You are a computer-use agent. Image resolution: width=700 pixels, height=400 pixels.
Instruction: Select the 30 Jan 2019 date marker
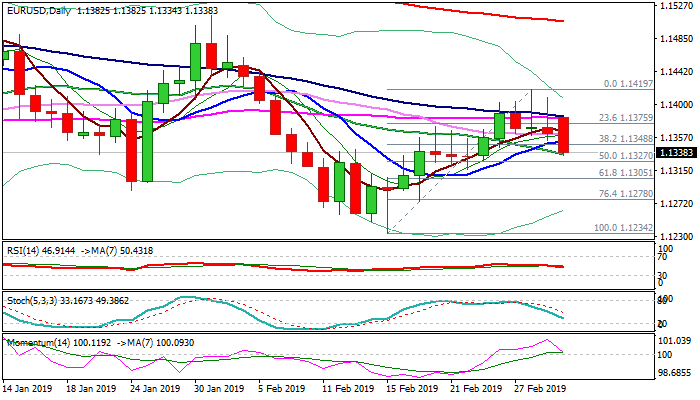(221, 389)
